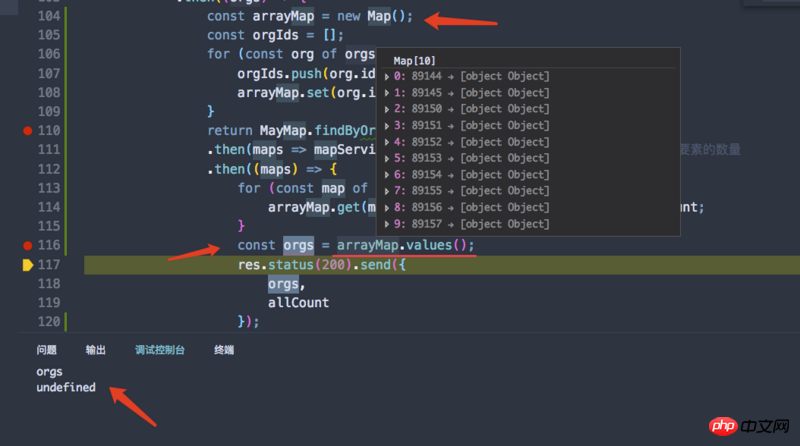Click line number 113 in gutter
The image size is (800, 446).
(49, 188)
